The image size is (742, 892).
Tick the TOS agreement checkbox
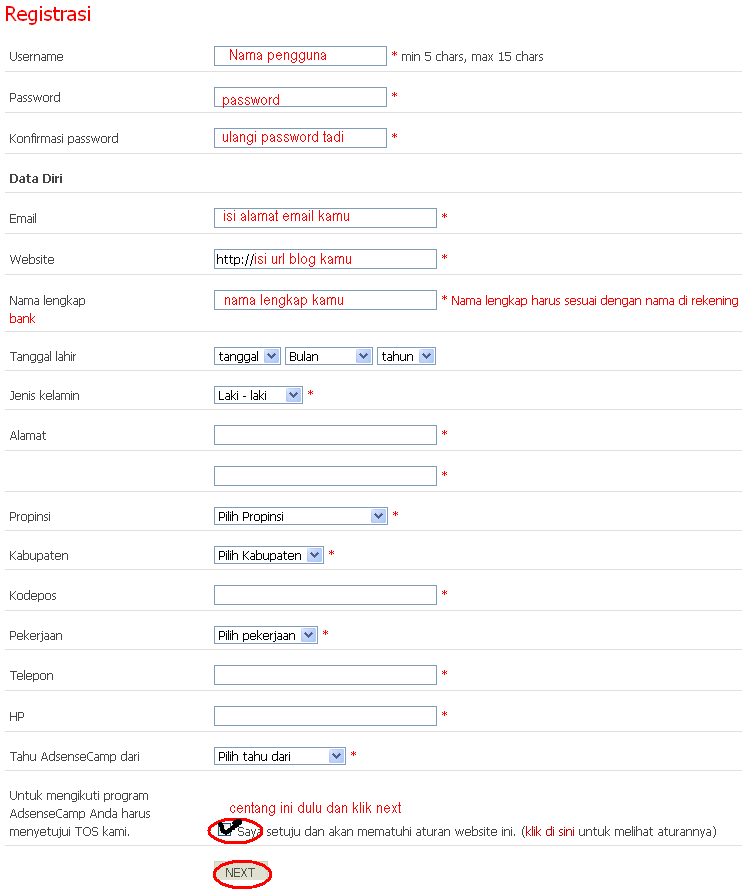(x=223, y=830)
